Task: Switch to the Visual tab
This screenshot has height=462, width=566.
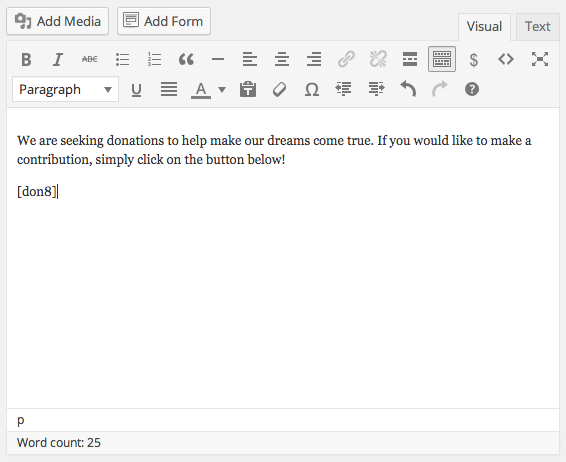Action: tap(484, 27)
